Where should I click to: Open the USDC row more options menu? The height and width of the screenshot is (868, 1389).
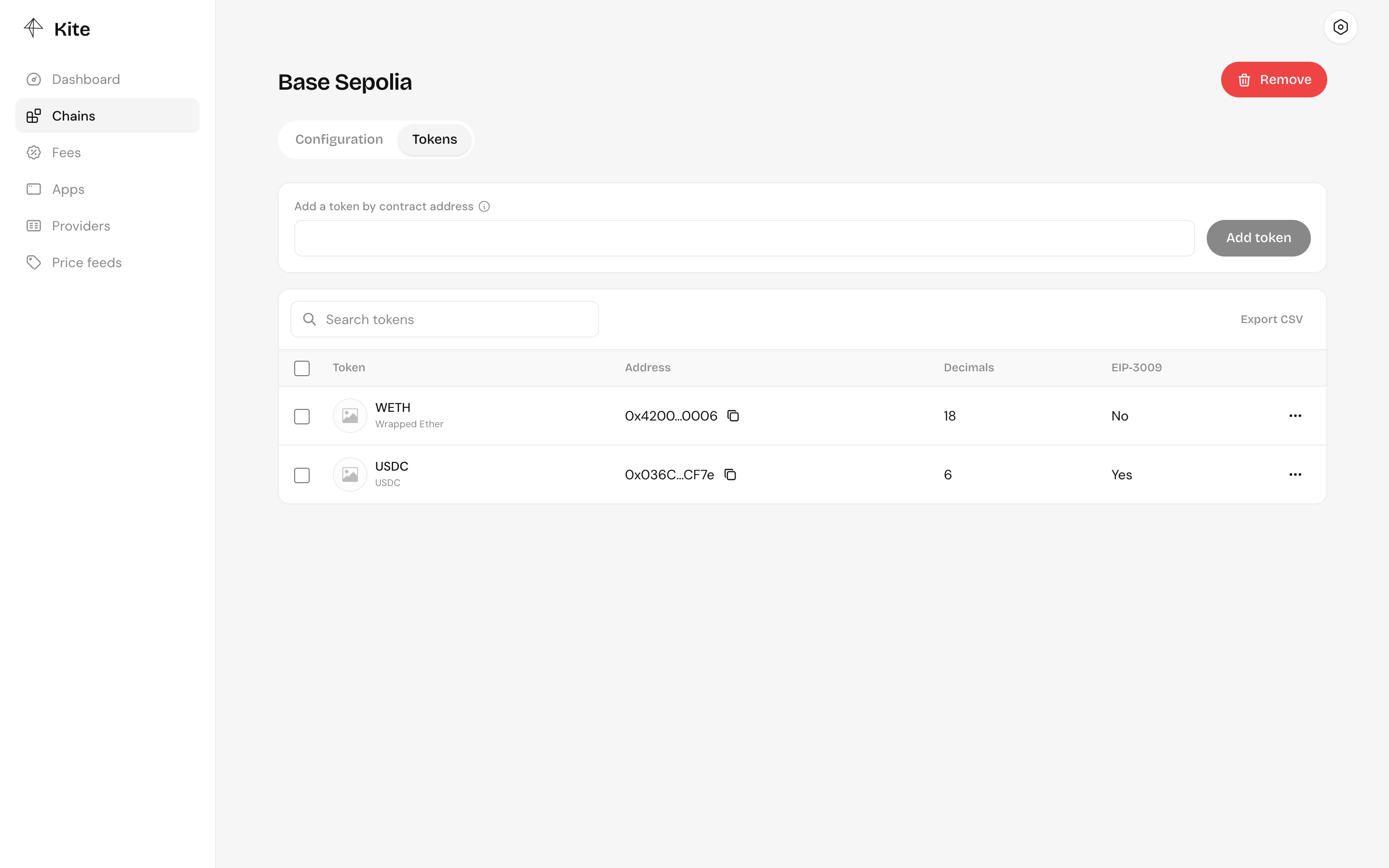coord(1295,475)
